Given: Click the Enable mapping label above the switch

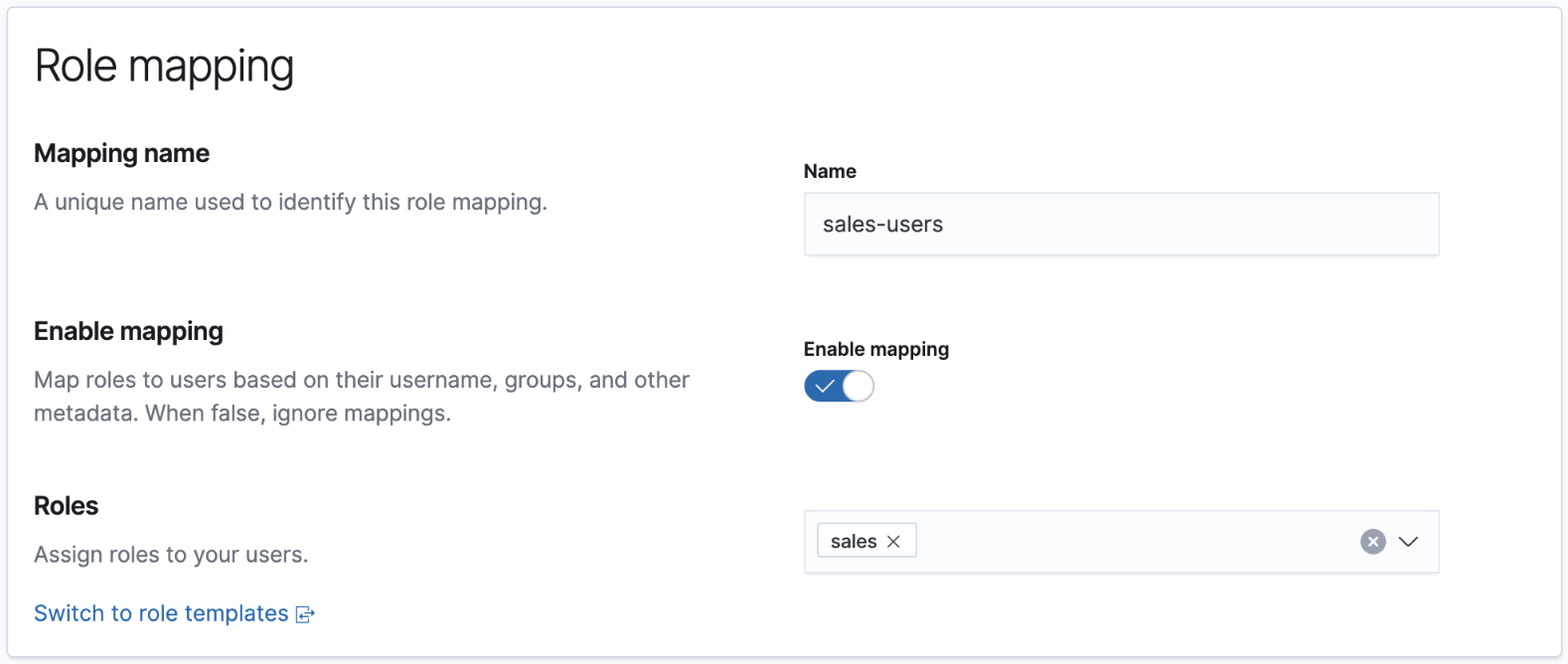Looking at the screenshot, I should [875, 349].
